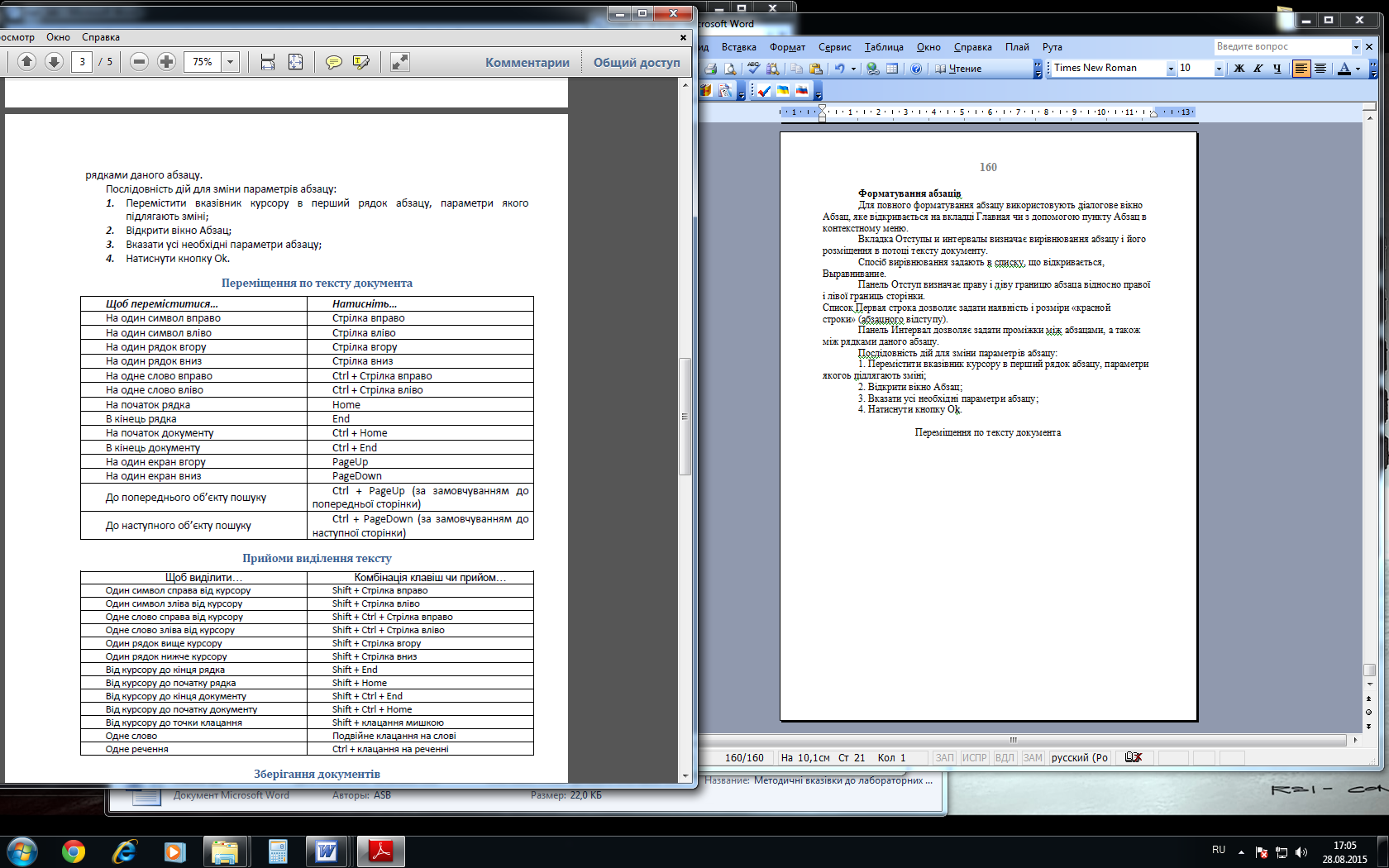This screenshot has height=868, width=1389.
Task: Click the red check mark Ruta toolbar icon
Action: coord(764,91)
